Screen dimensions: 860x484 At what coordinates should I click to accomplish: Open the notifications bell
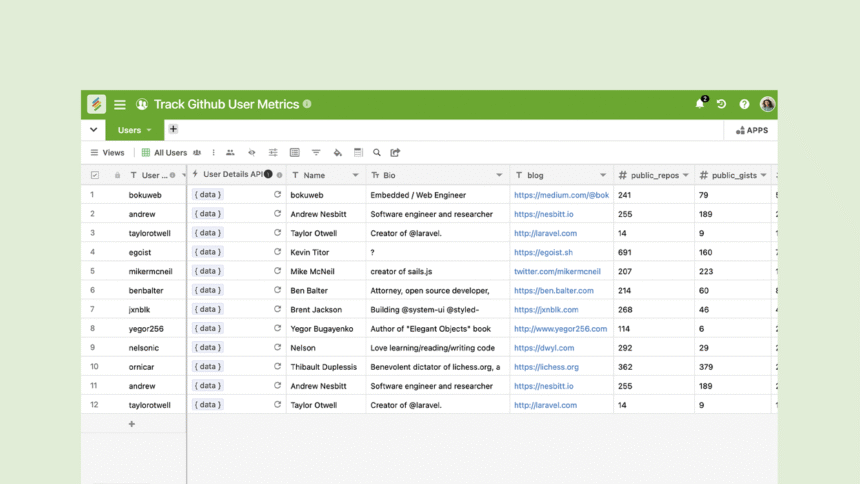[700, 103]
